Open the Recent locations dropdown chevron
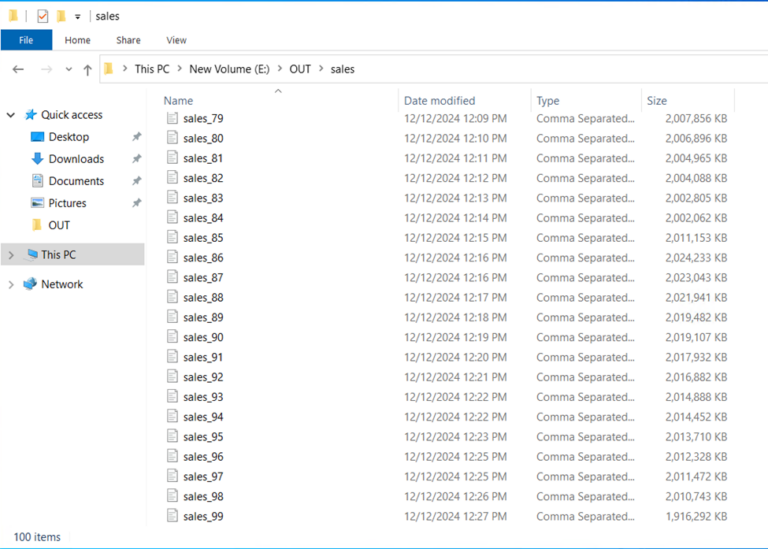This screenshot has height=549, width=768. pyautogui.click(x=68, y=70)
